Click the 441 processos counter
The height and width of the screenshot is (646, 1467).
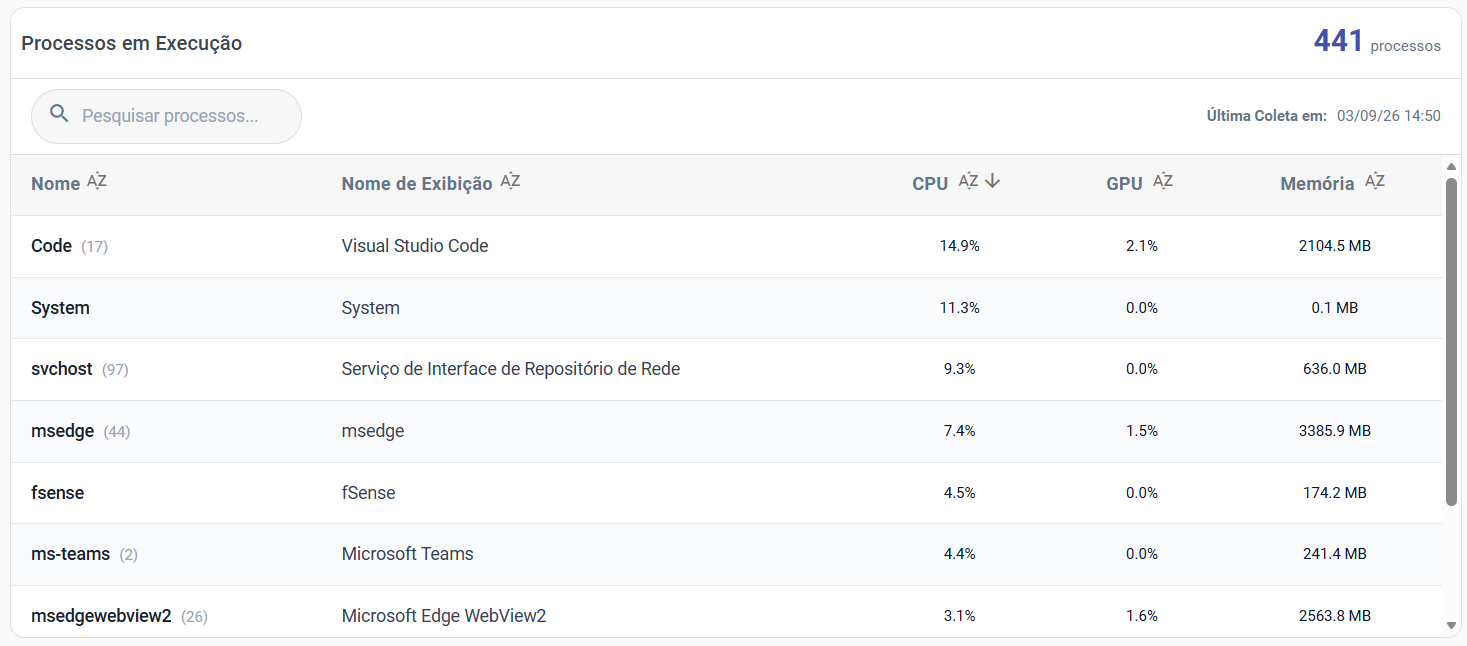pyautogui.click(x=1377, y=42)
